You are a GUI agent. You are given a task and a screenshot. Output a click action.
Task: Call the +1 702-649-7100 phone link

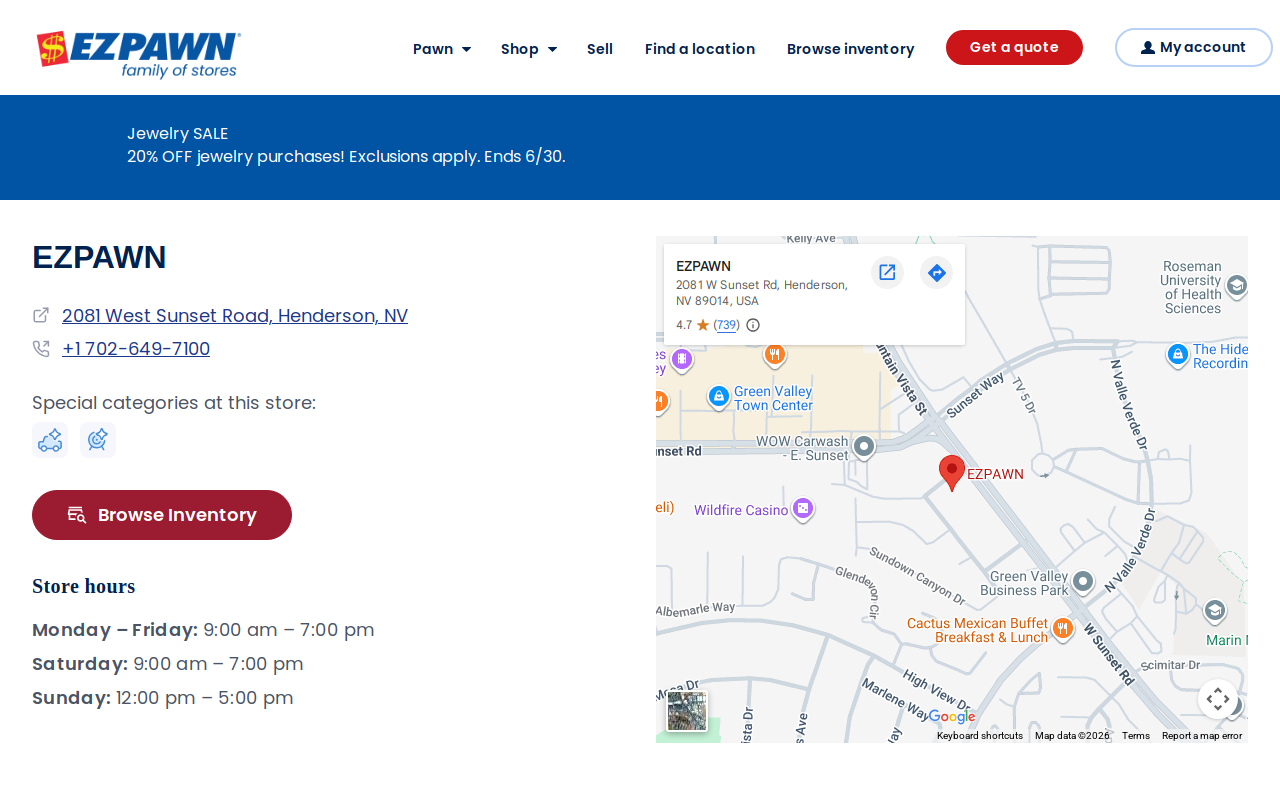point(136,349)
